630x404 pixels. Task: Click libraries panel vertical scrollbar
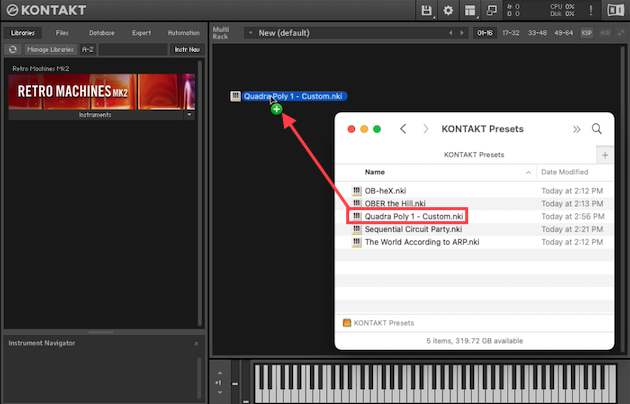(200, 193)
